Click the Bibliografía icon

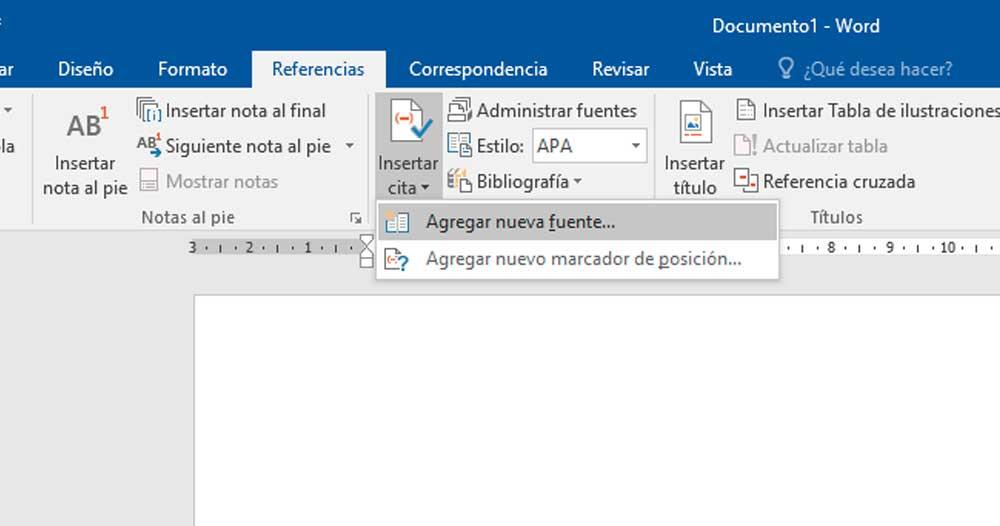pyautogui.click(x=459, y=180)
